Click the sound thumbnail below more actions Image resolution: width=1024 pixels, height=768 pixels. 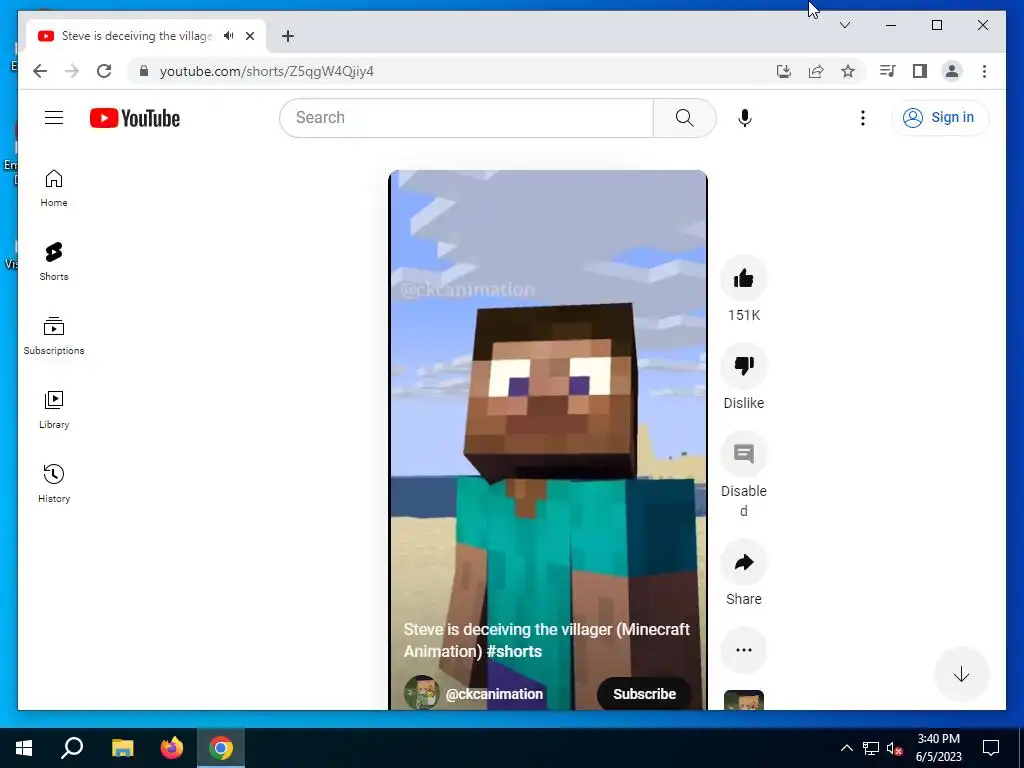point(744,700)
